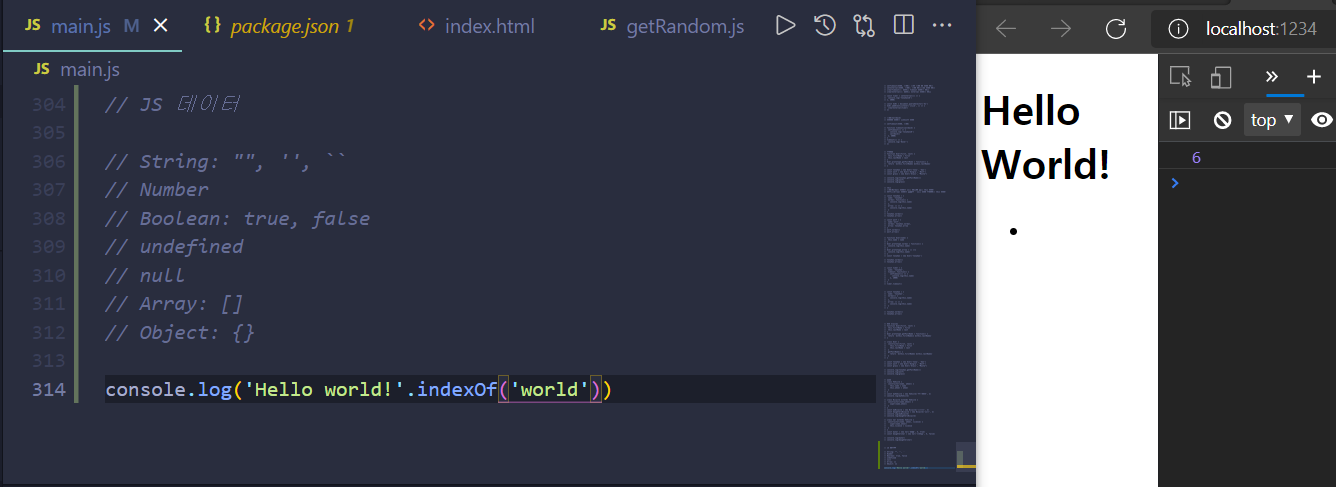
Task: Click the '// null' comment line
Action: [145, 275]
